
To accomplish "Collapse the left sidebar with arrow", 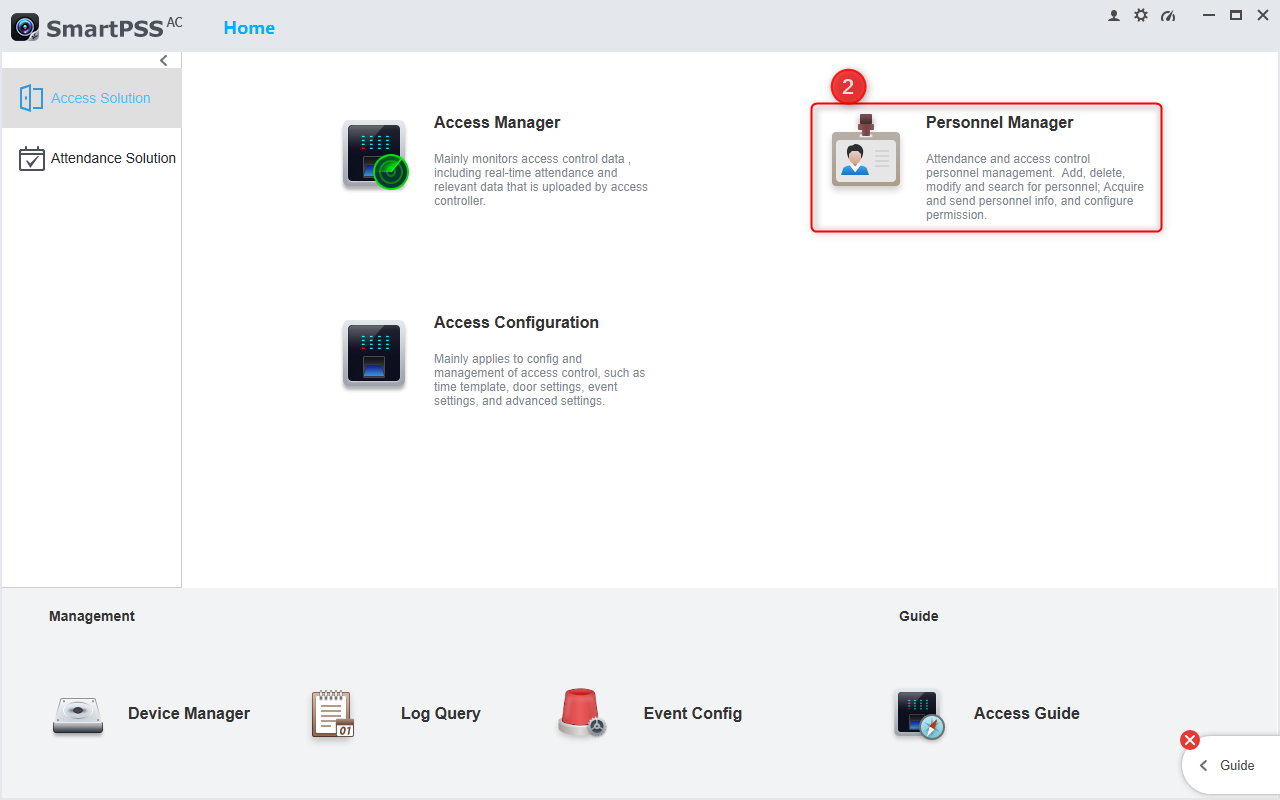I will click(164, 61).
